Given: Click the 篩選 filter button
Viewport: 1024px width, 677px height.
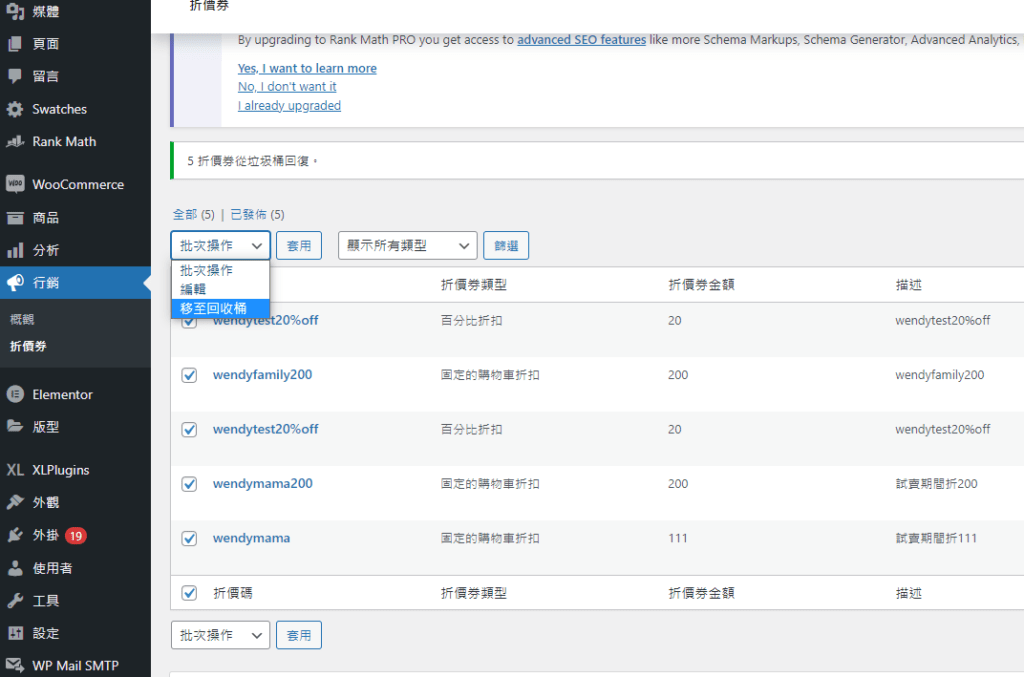Looking at the screenshot, I should click(x=506, y=245).
